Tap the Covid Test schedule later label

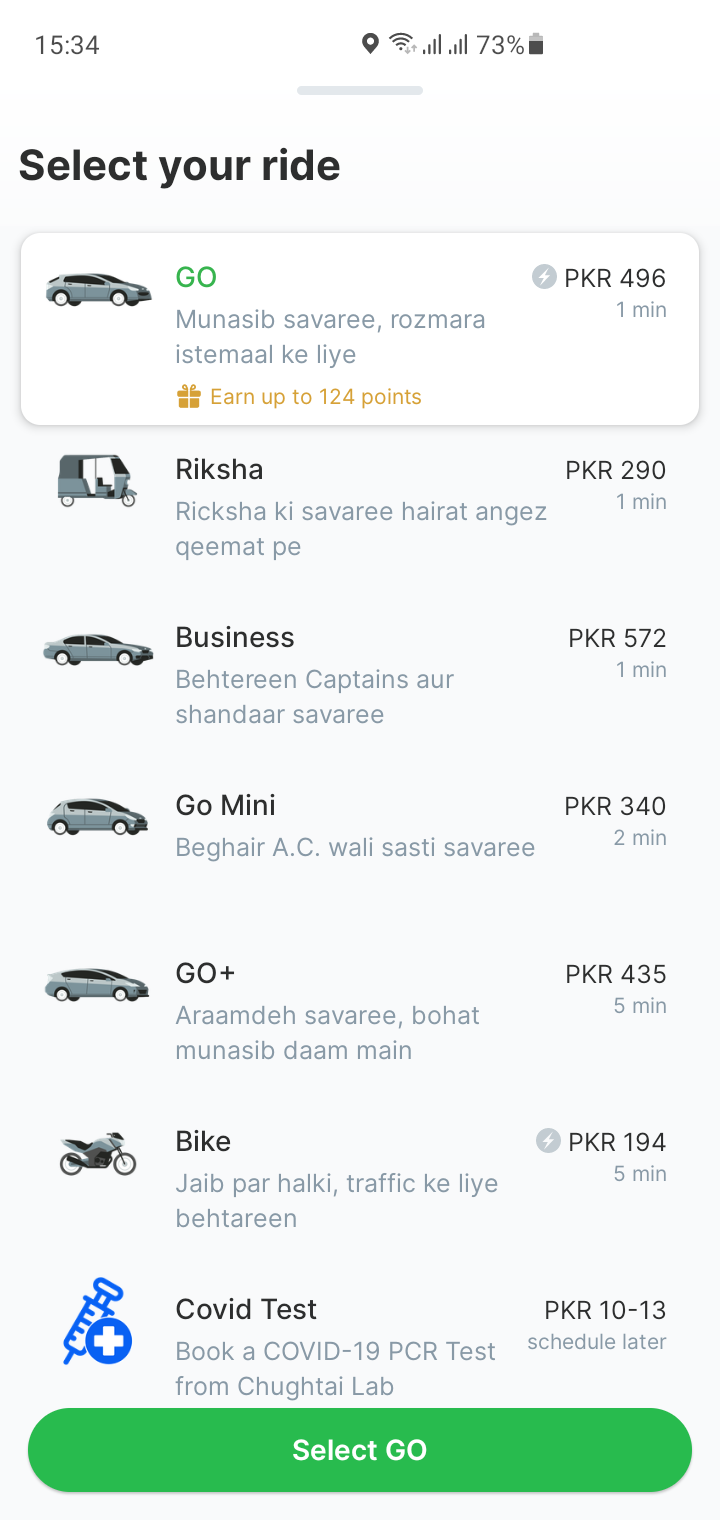coord(597,1342)
